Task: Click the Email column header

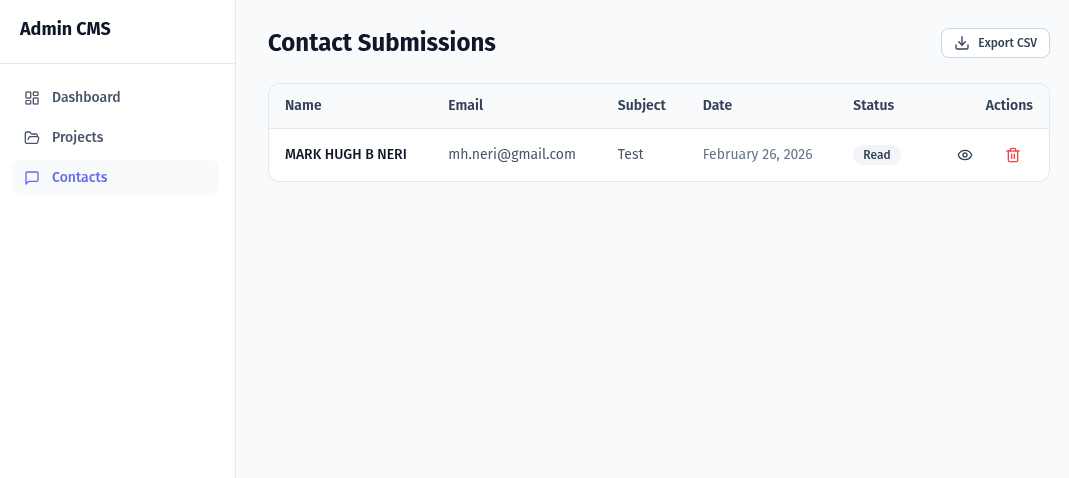Action: [465, 105]
